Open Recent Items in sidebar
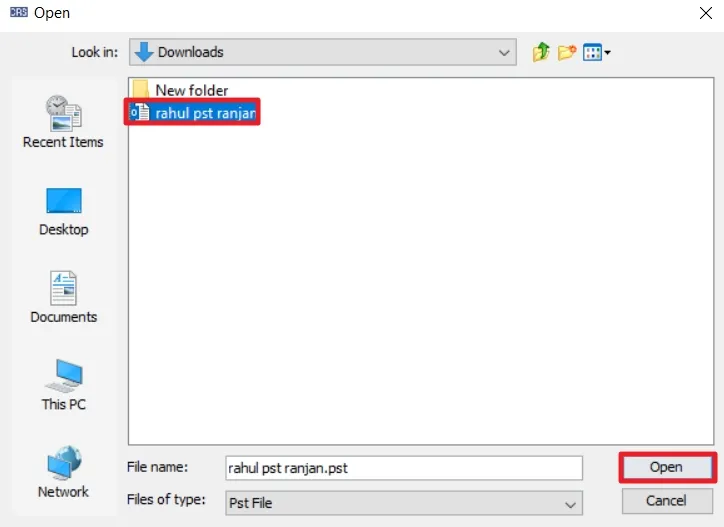Screen dimensions: 724x527 point(63,122)
